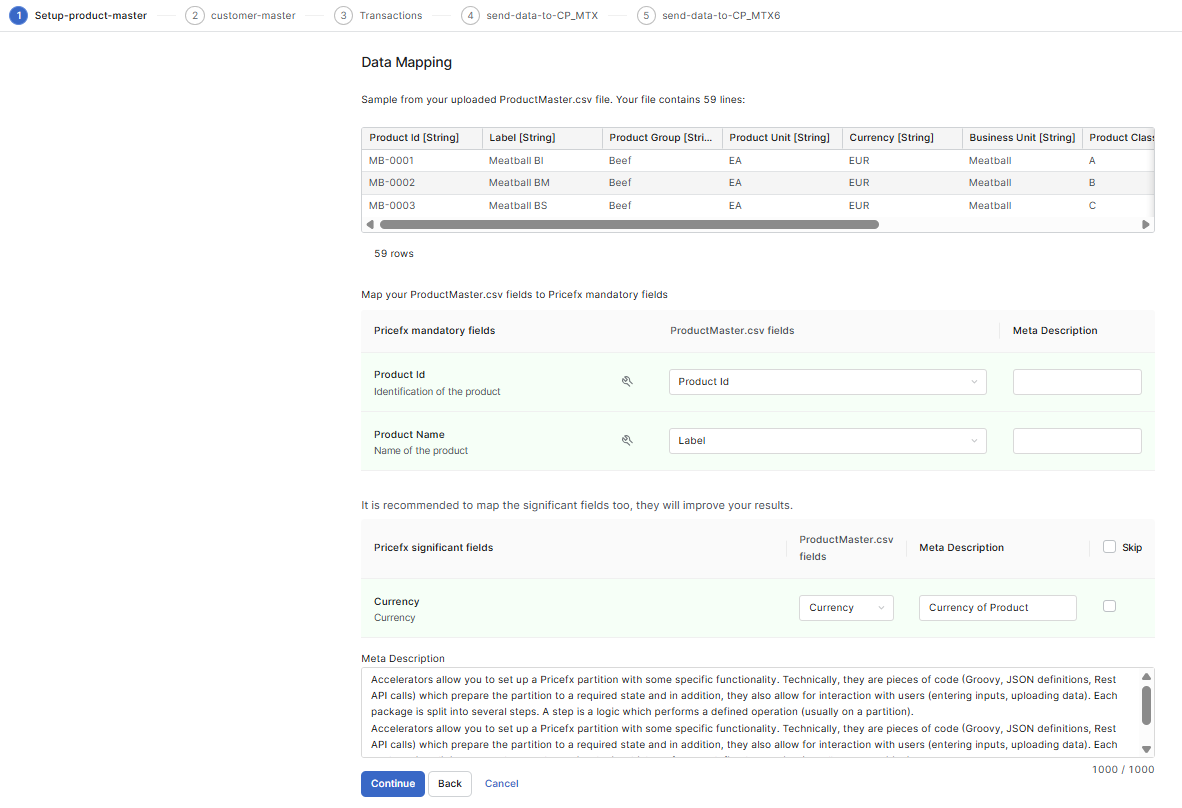Click wrench icon beside Product Name field
Screen dimensions: 1182x808
[627, 440]
